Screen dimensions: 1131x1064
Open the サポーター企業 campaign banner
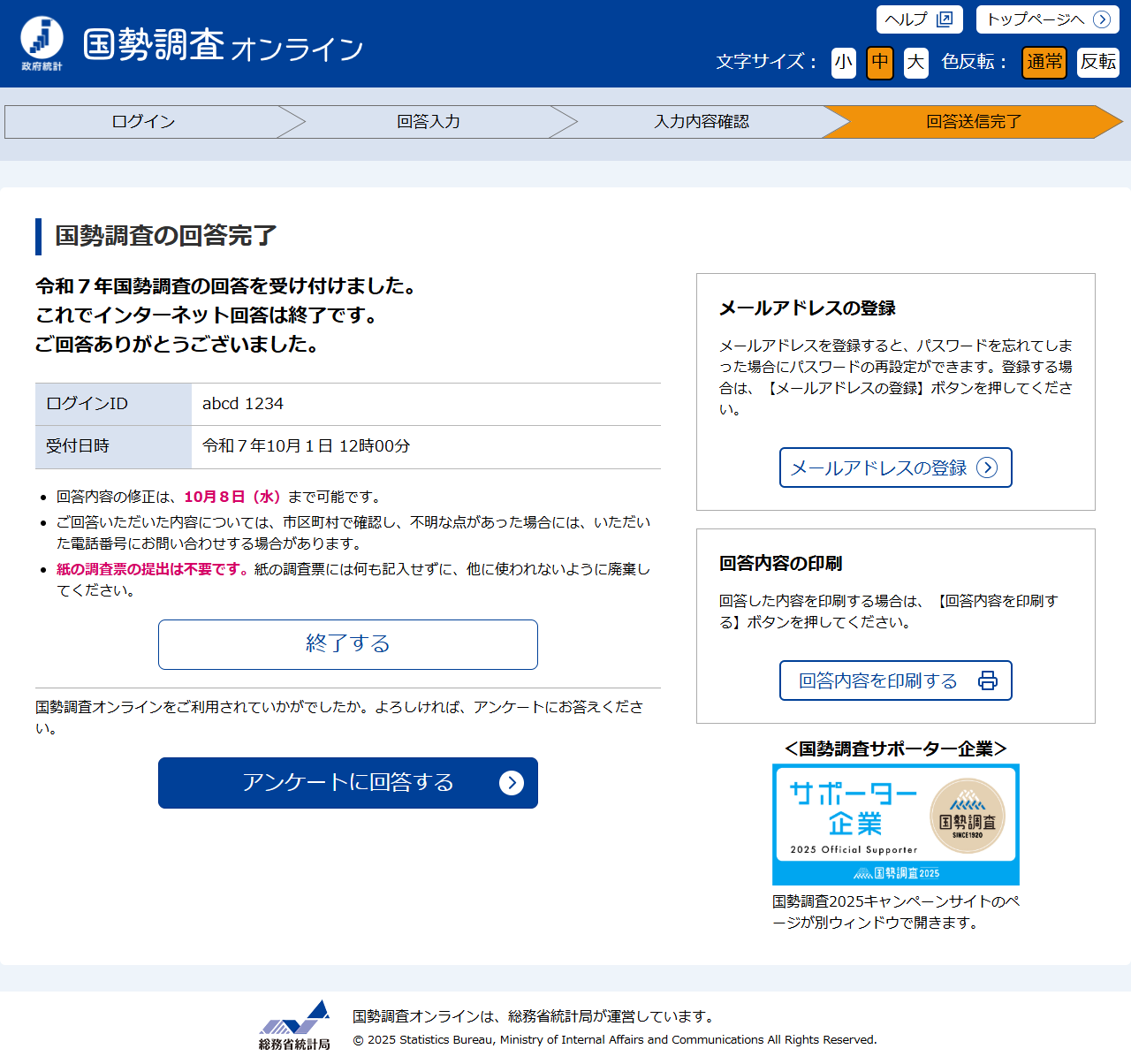(895, 825)
